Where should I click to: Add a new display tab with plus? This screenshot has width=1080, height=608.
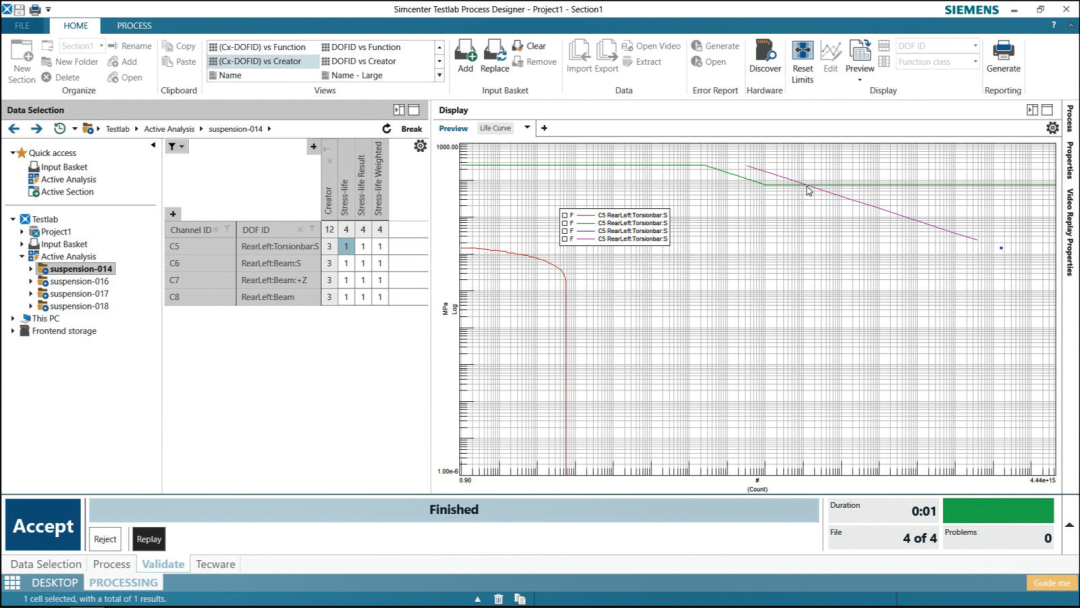click(544, 127)
